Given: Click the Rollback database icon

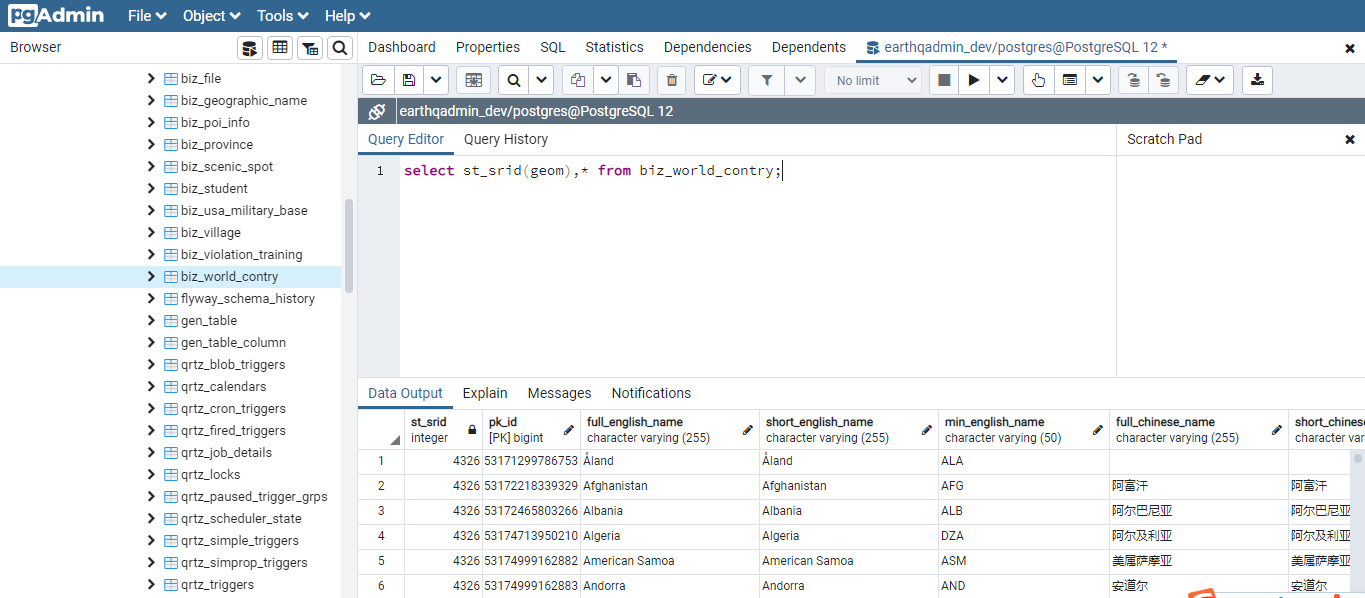Looking at the screenshot, I should click(x=1163, y=80).
